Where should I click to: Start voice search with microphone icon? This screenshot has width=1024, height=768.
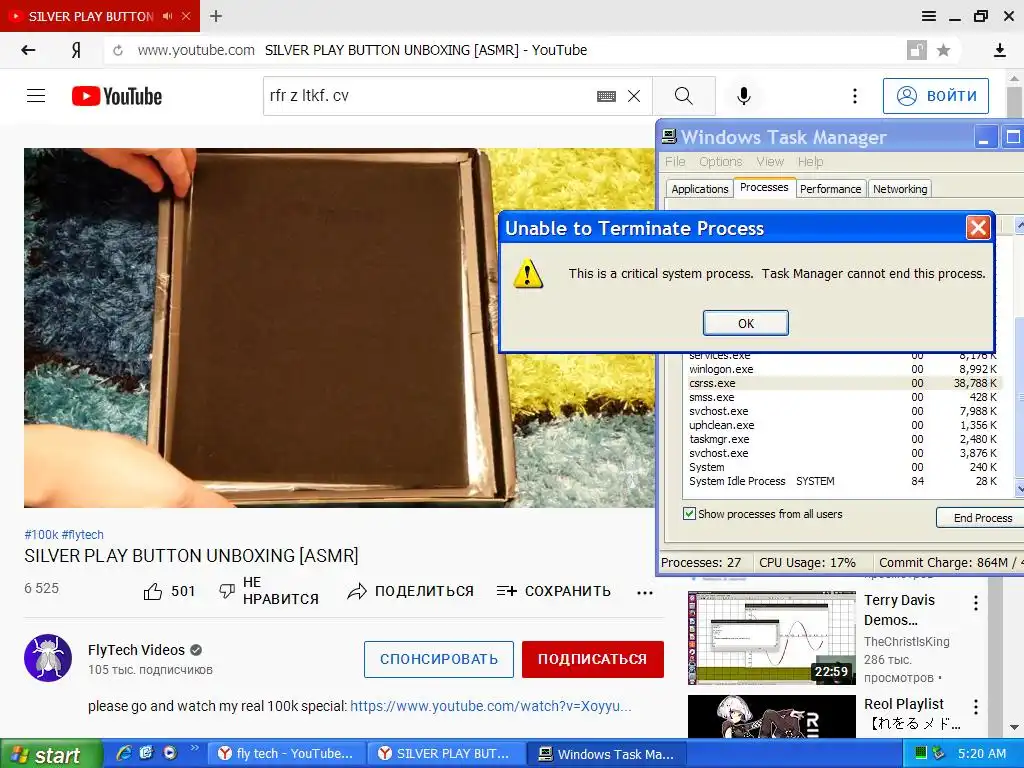coord(743,96)
